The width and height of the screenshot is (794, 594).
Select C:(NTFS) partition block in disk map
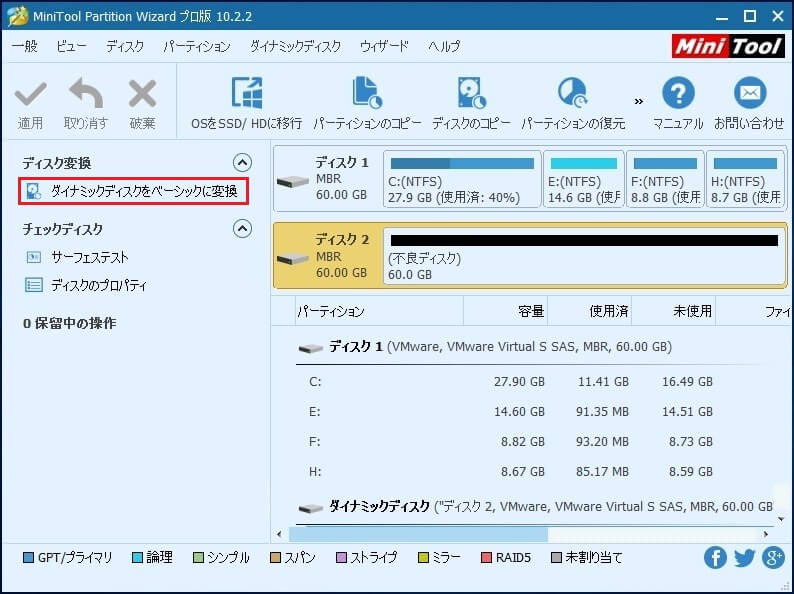(462, 179)
